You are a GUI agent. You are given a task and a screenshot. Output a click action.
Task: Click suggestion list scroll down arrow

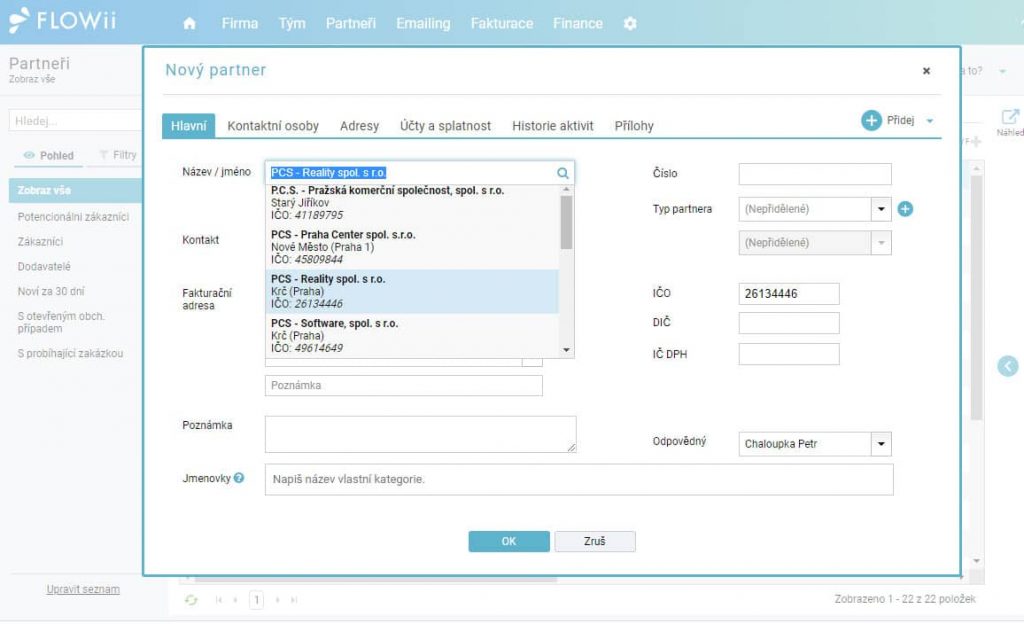point(566,351)
